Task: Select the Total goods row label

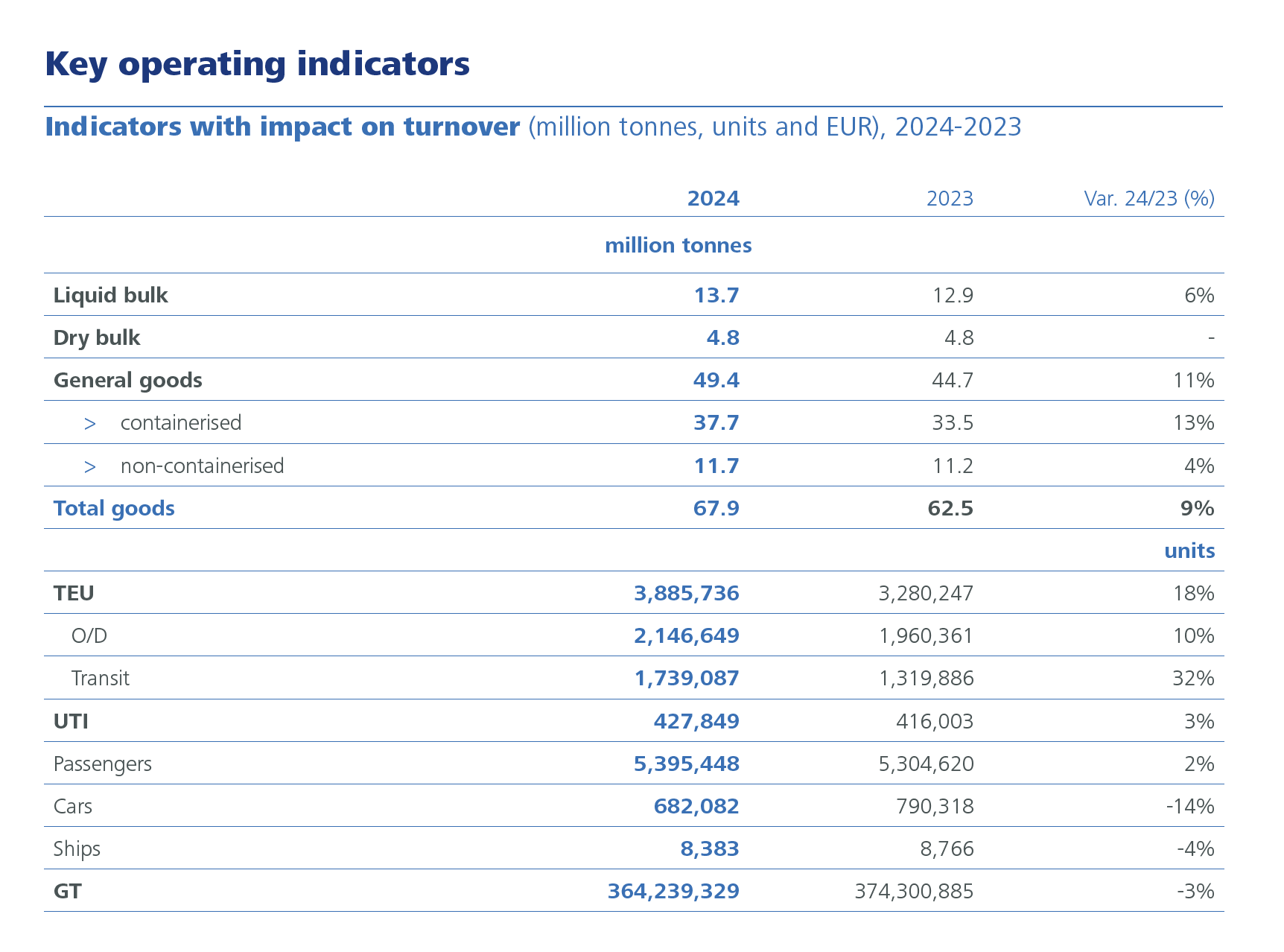Action: [x=114, y=508]
